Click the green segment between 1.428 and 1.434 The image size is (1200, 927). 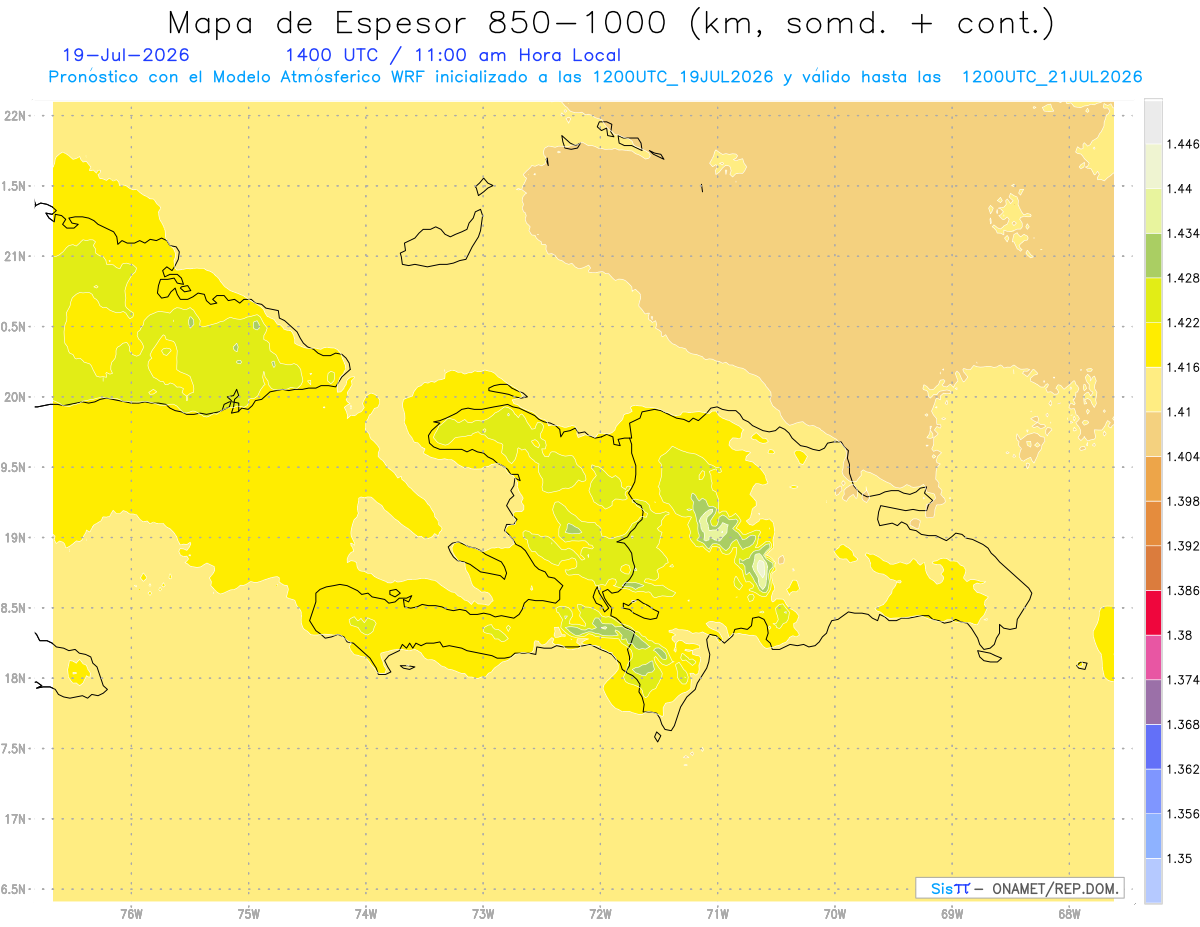click(1153, 255)
